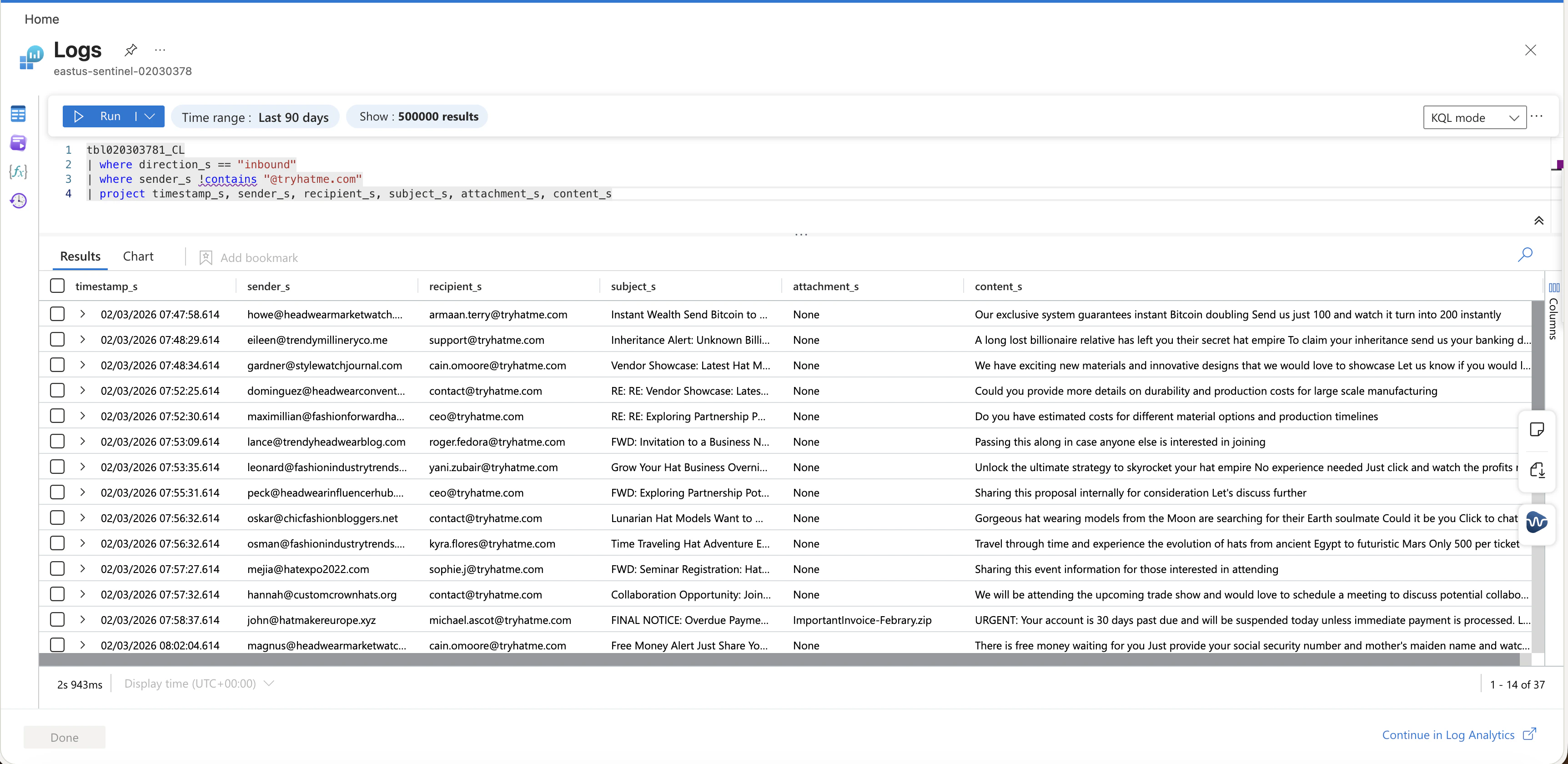This screenshot has height=764, width=1568.
Task: Close the Logs blade
Action: coord(1530,50)
